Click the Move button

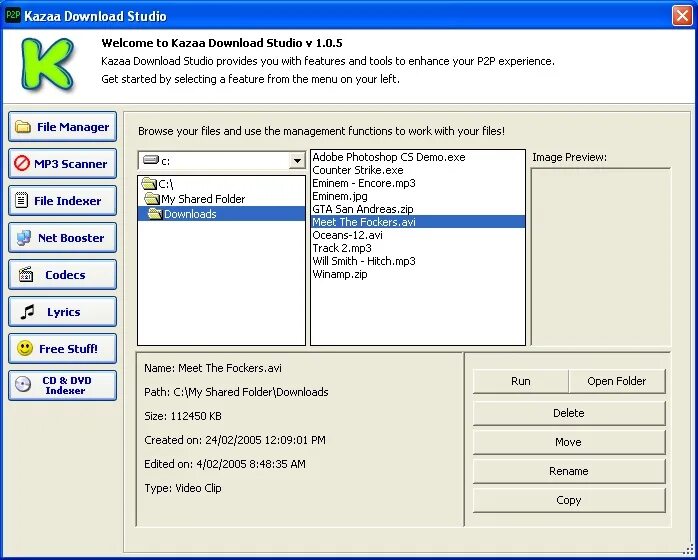[569, 442]
